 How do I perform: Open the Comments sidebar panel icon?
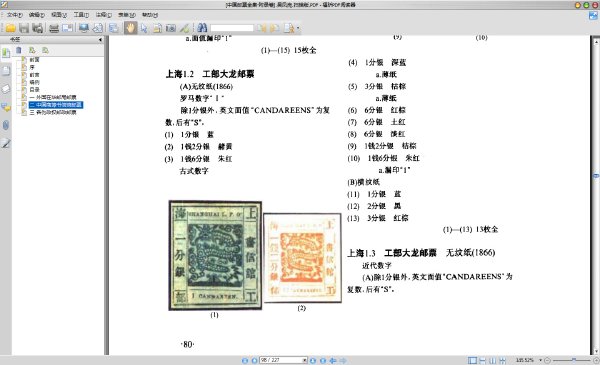point(6,107)
